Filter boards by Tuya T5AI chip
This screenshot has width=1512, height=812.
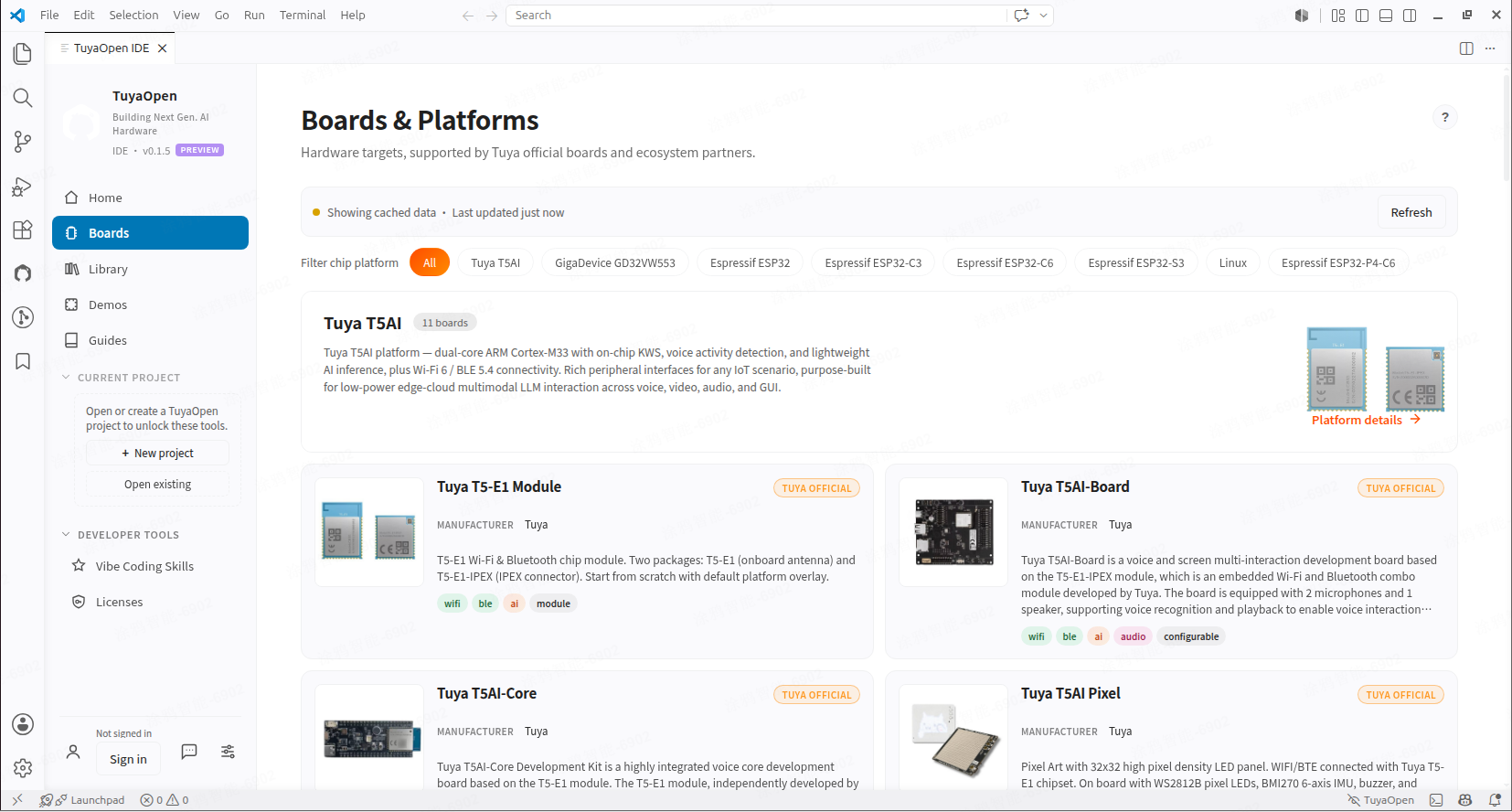495,262
